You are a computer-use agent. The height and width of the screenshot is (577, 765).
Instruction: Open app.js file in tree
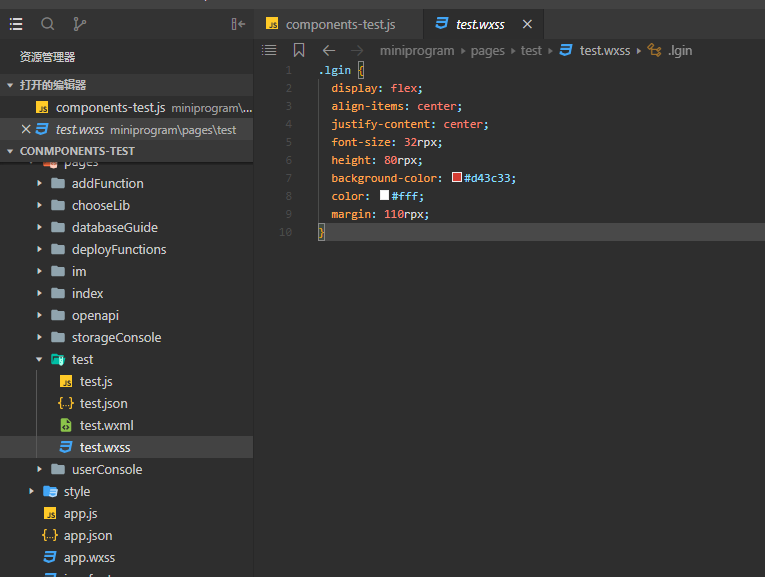[x=126, y=513]
